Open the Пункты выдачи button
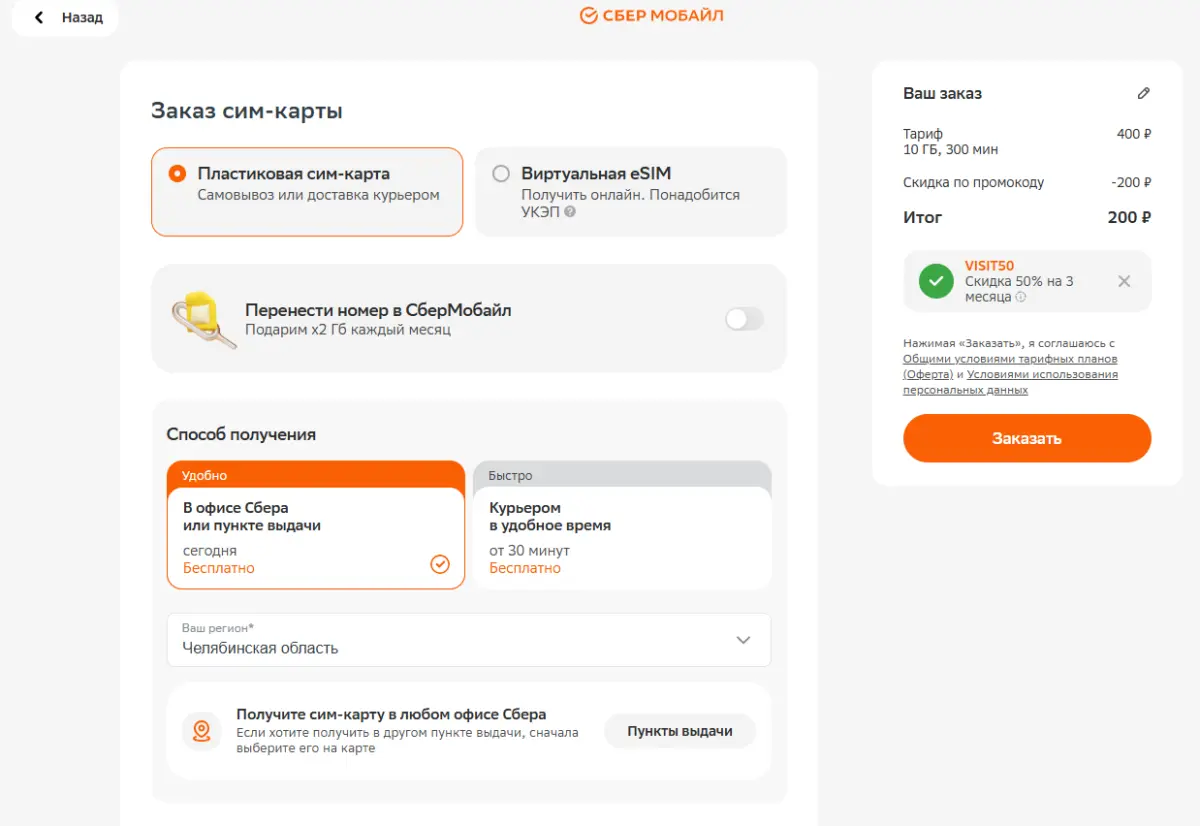Image resolution: width=1200 pixels, height=826 pixels. coord(680,731)
